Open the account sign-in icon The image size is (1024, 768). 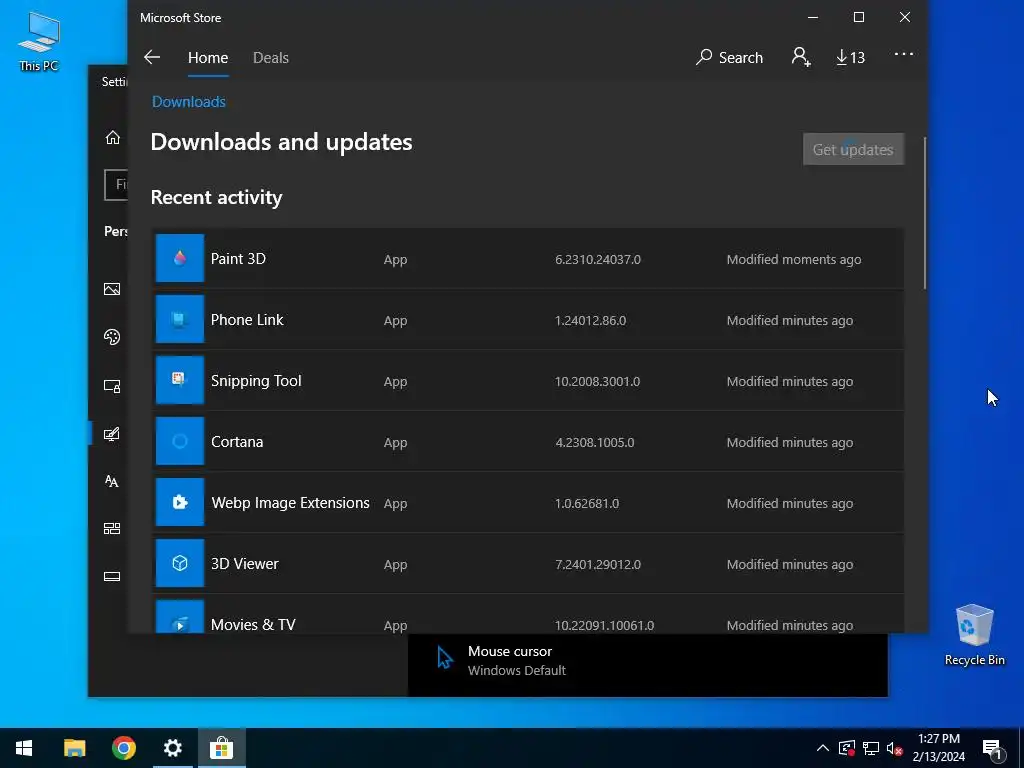[x=801, y=57]
